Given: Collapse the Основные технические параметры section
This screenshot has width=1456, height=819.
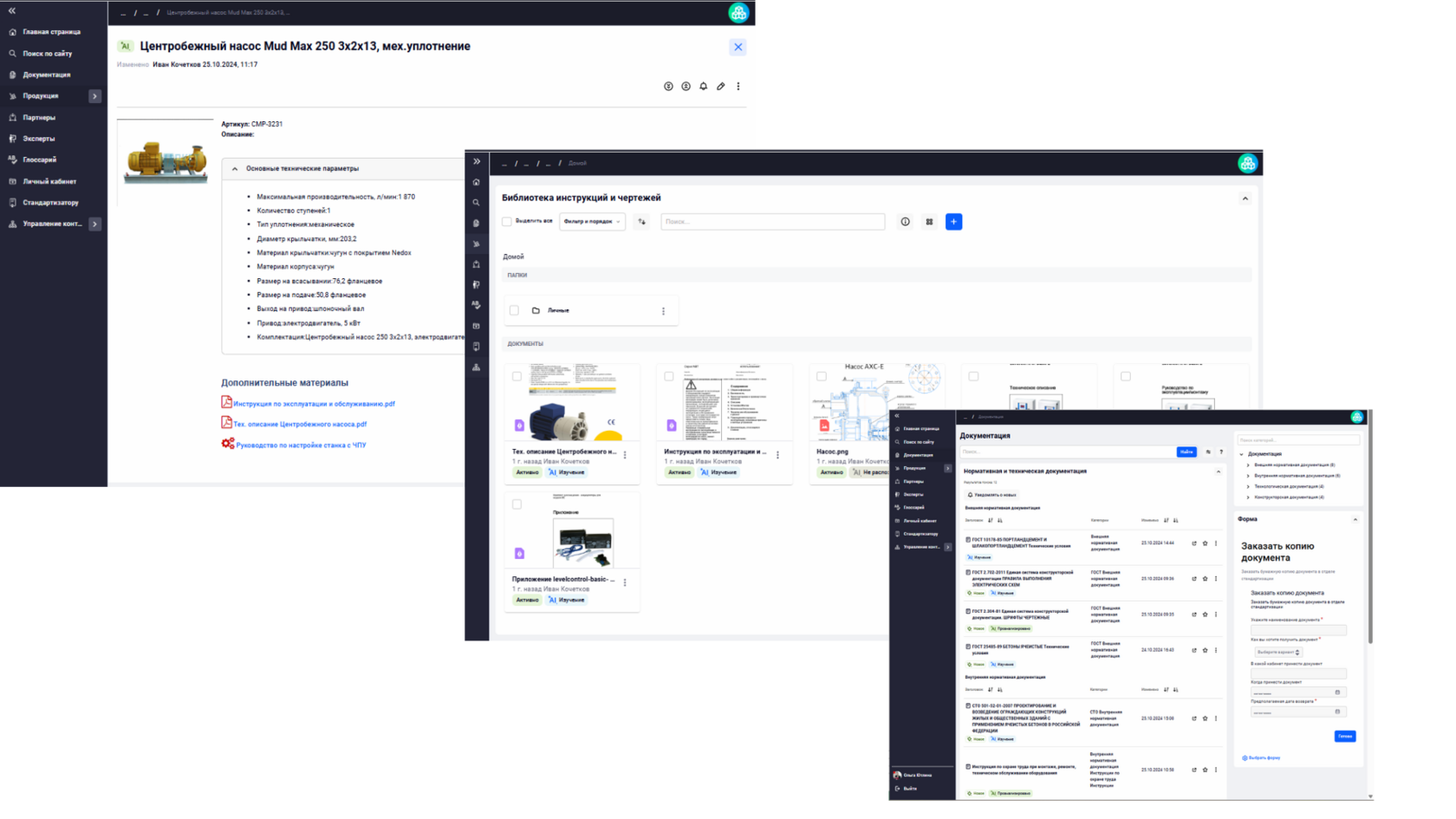Looking at the screenshot, I should 235,169.
